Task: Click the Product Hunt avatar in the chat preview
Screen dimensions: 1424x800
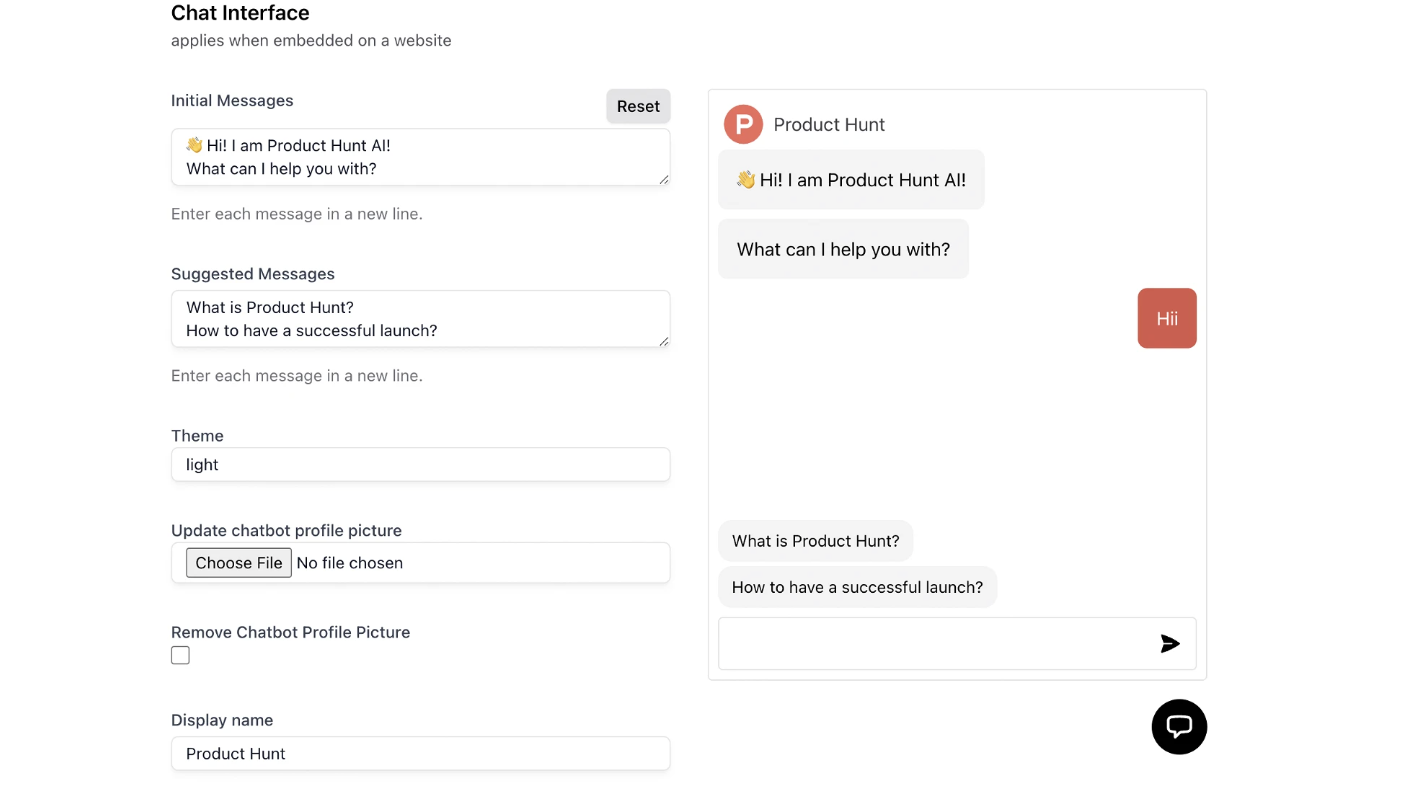Action: pos(742,124)
